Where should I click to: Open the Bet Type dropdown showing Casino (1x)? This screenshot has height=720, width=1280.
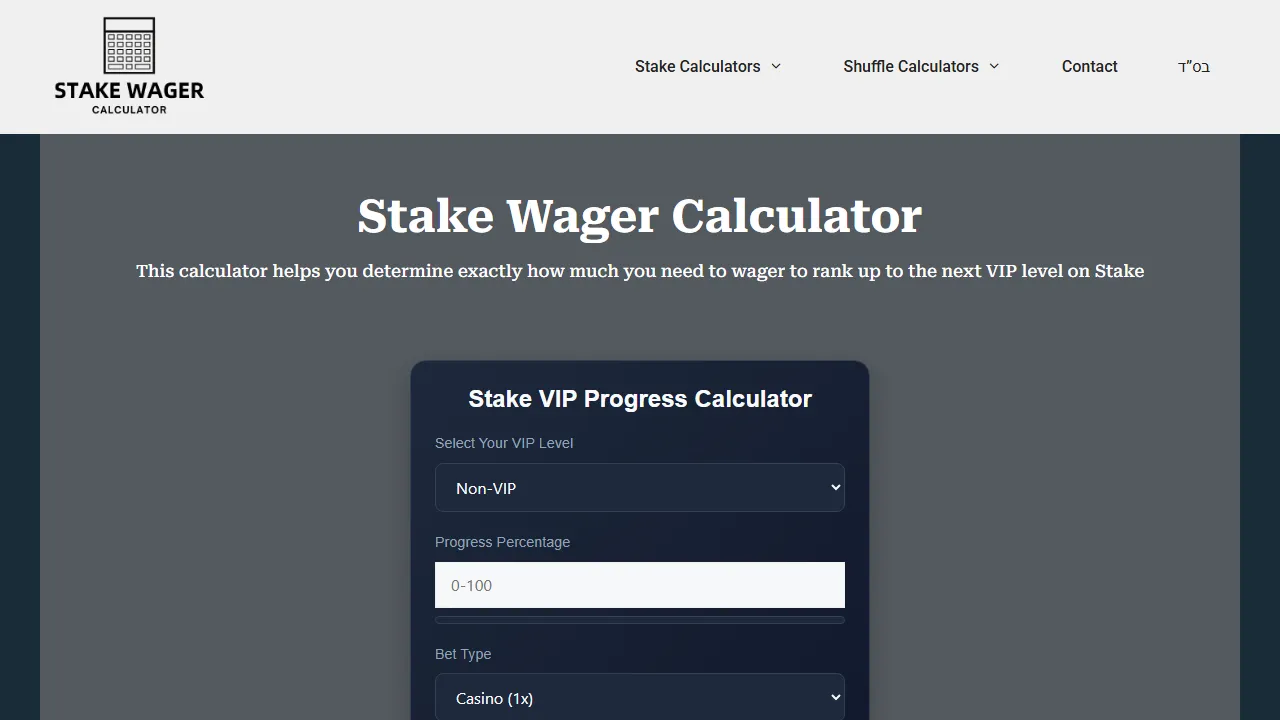tap(640, 697)
